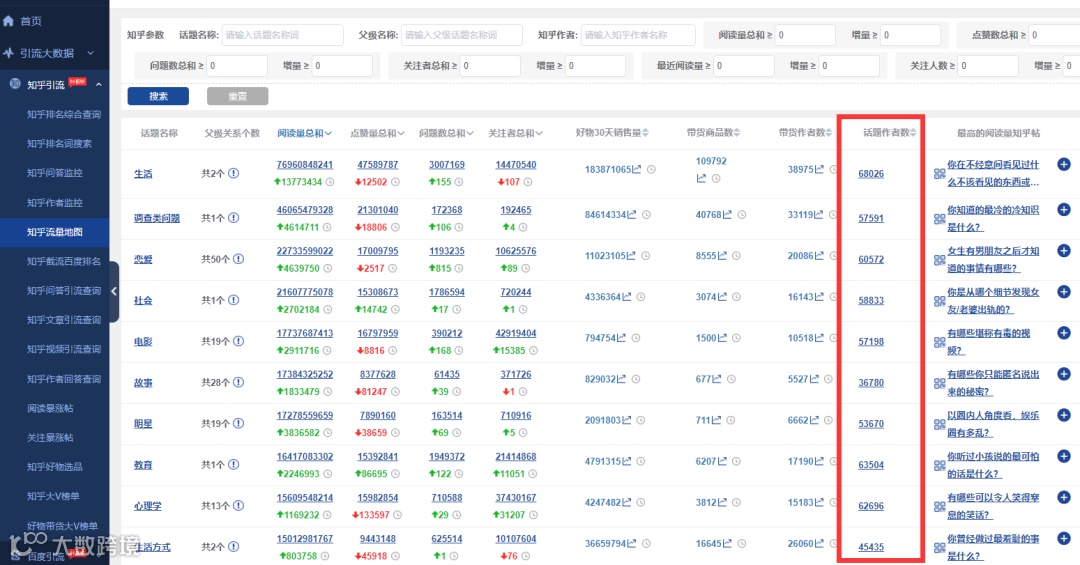The image size is (1080, 565).
Task: Select 知乎流量地图 menu item
Action: pos(54,232)
